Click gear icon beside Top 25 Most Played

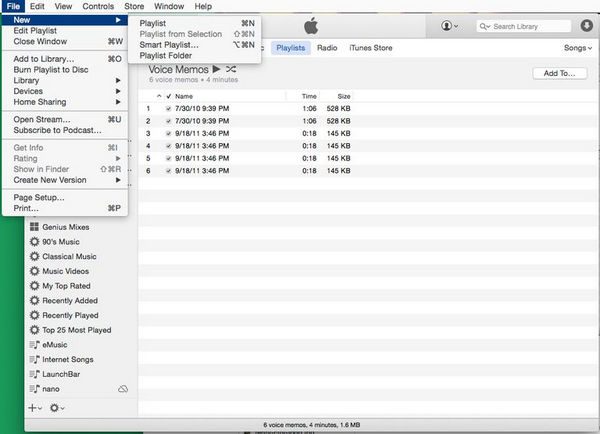34,330
